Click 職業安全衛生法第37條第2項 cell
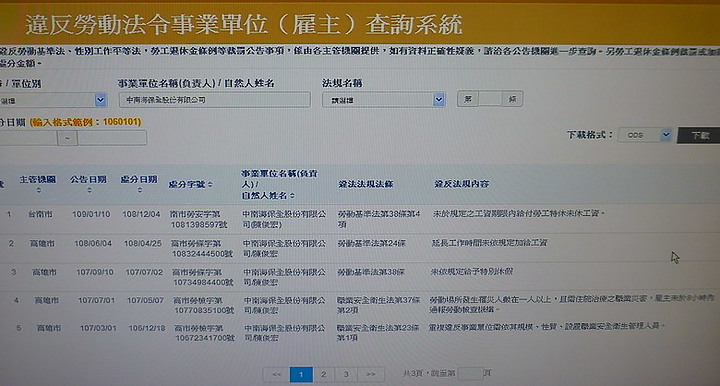 378,305
